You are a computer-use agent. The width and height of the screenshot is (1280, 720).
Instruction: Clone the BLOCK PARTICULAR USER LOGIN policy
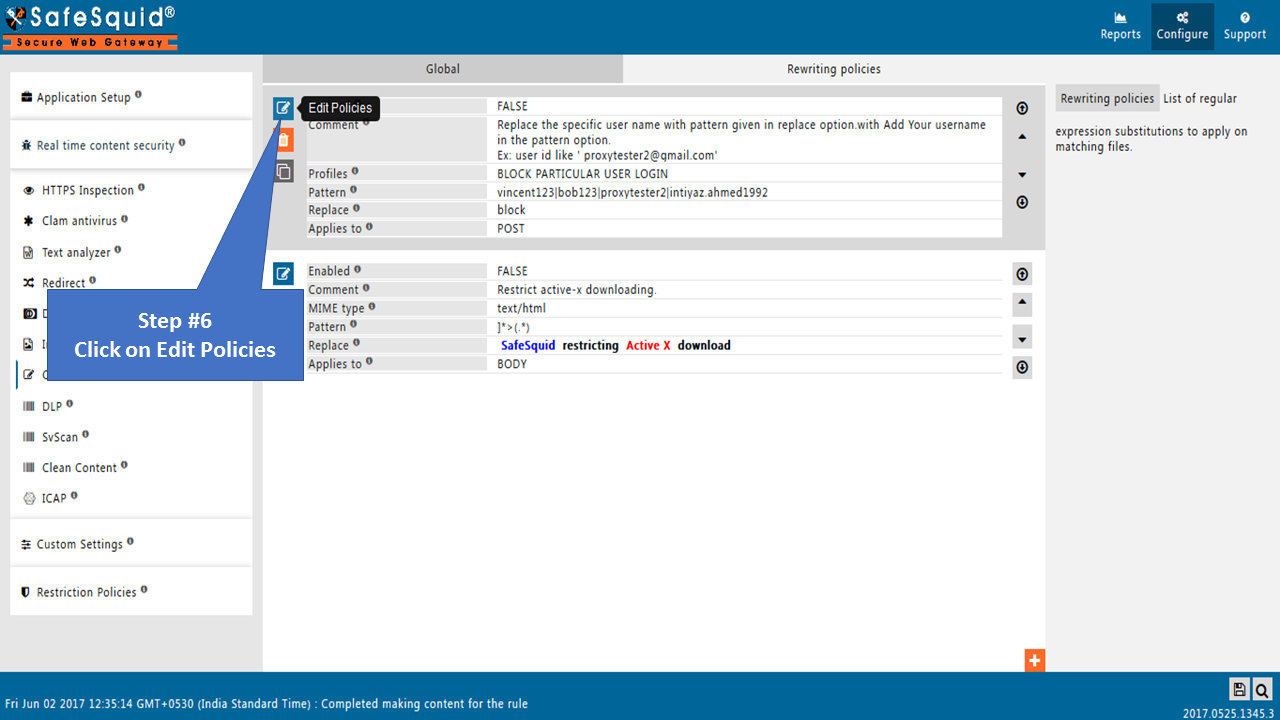(x=283, y=171)
